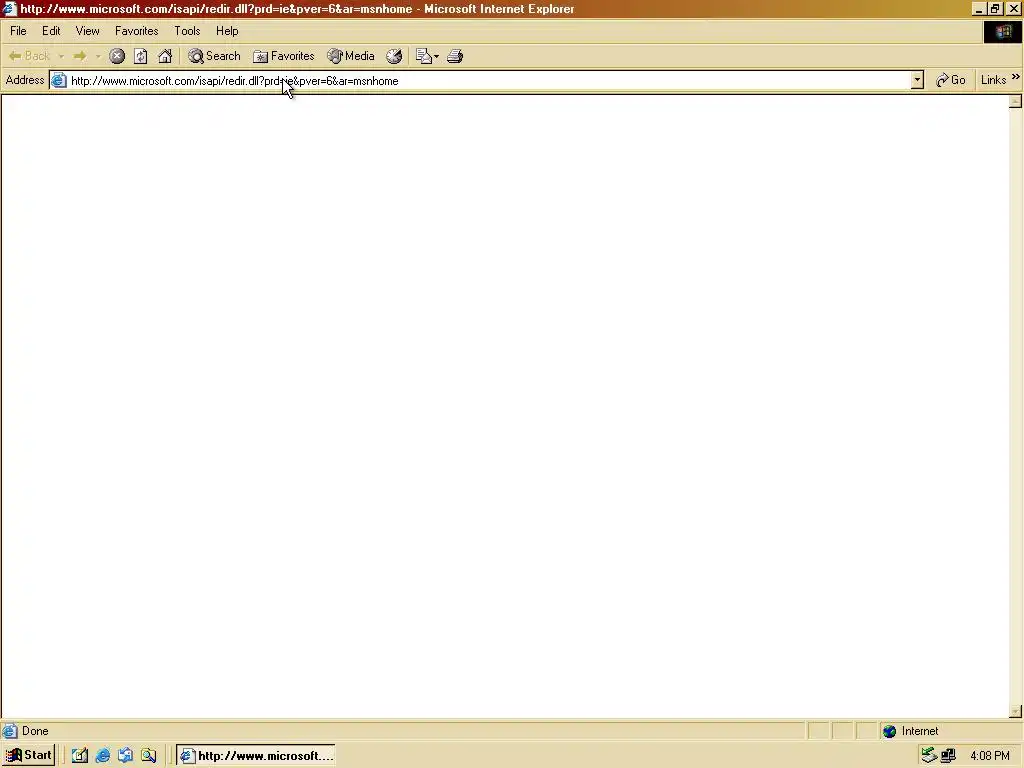Minimize the Internet Explorer window

pyautogui.click(x=978, y=8)
